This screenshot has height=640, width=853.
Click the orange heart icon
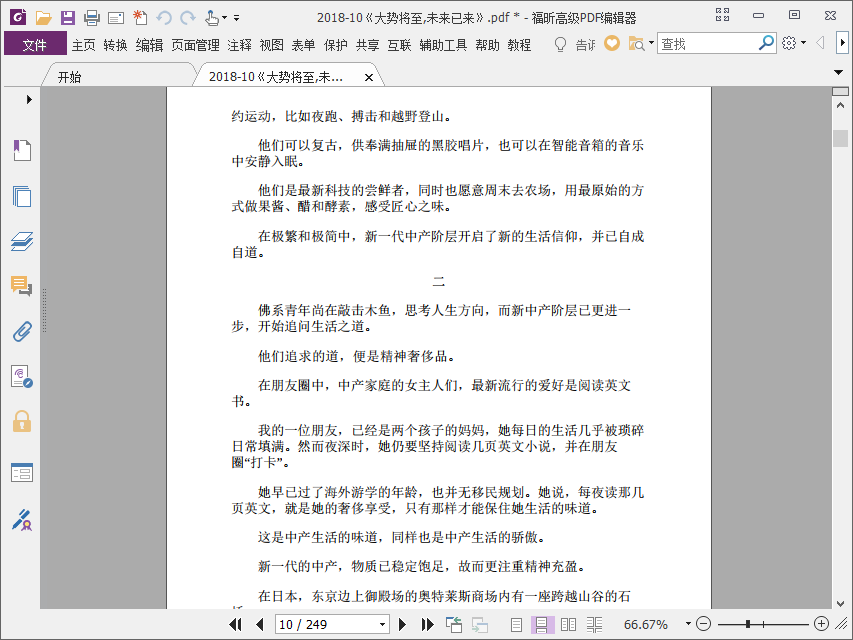pos(612,43)
